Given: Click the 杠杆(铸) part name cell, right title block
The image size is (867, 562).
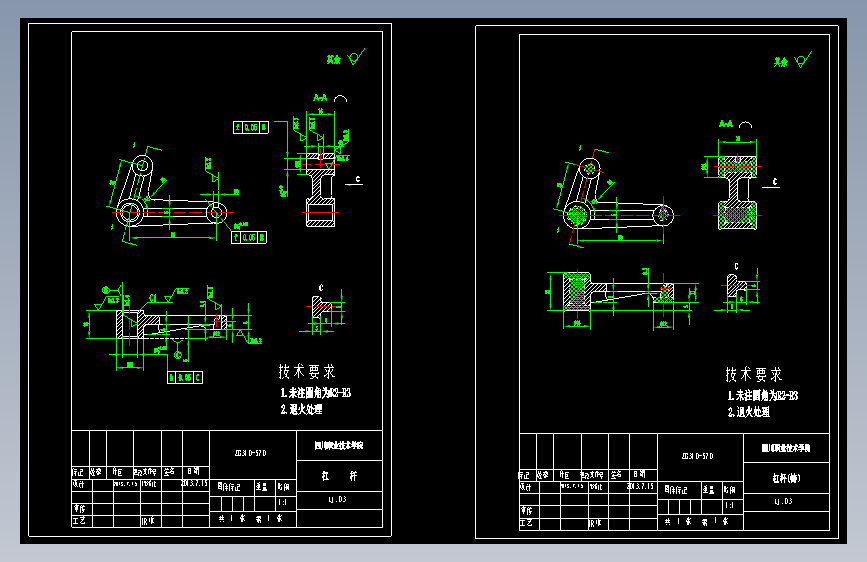Looking at the screenshot, I should pyautogui.click(x=786, y=478).
